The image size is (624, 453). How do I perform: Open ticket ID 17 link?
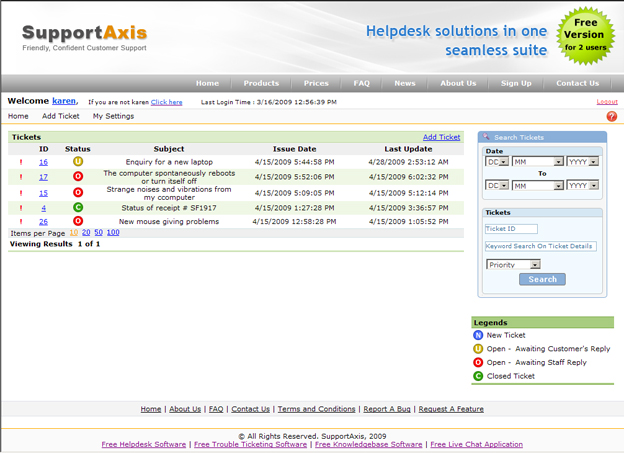[43, 177]
